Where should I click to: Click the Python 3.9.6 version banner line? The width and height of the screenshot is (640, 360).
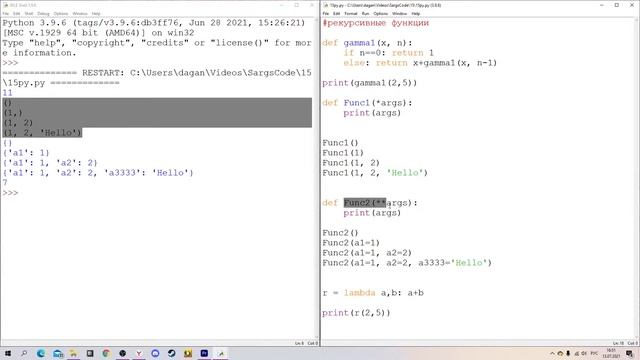coord(154,23)
